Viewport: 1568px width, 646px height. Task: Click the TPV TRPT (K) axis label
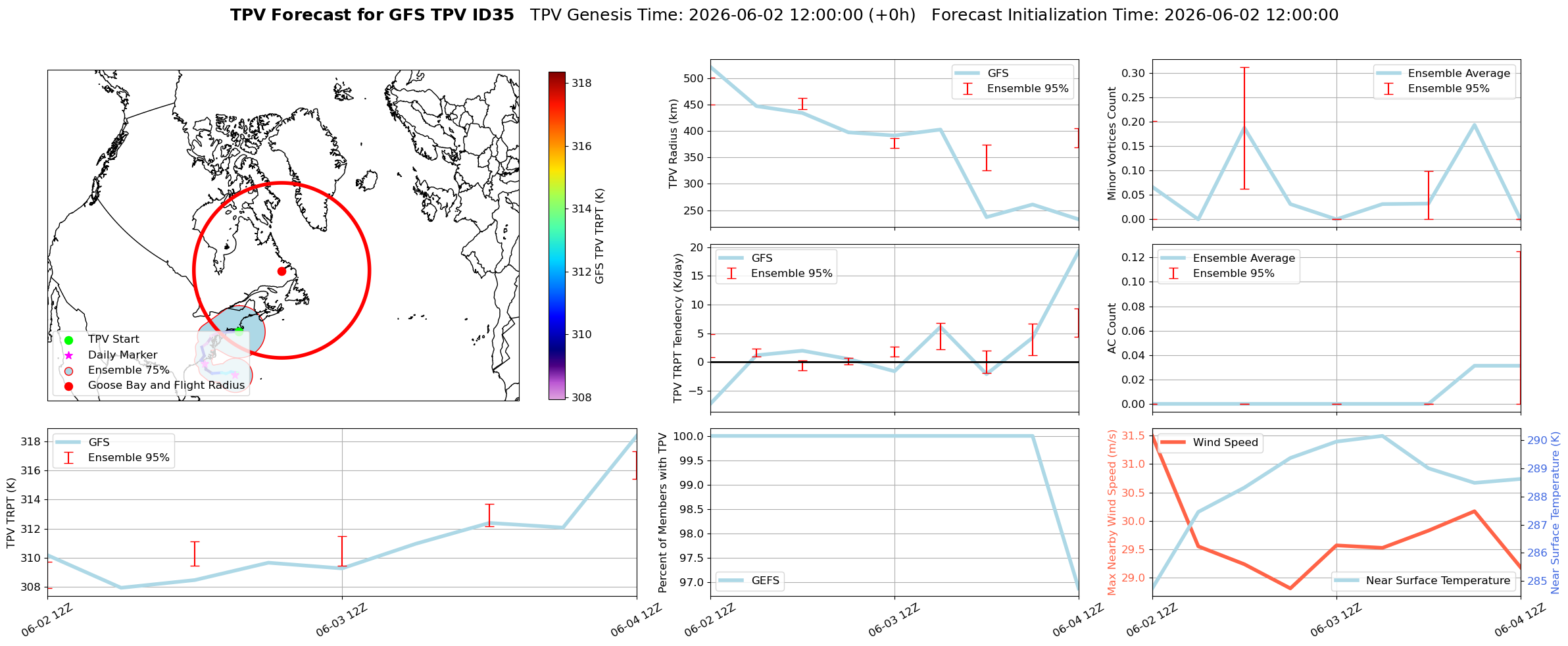[11, 513]
